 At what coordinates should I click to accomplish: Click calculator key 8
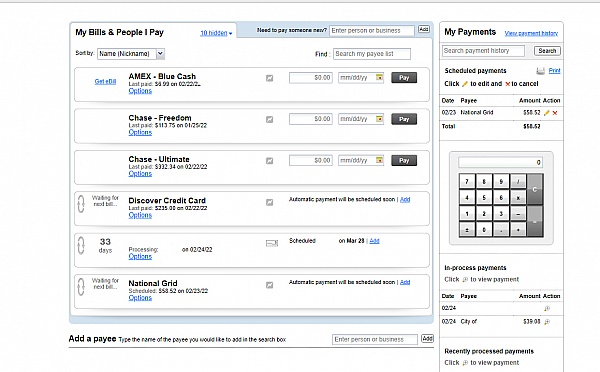(484, 182)
